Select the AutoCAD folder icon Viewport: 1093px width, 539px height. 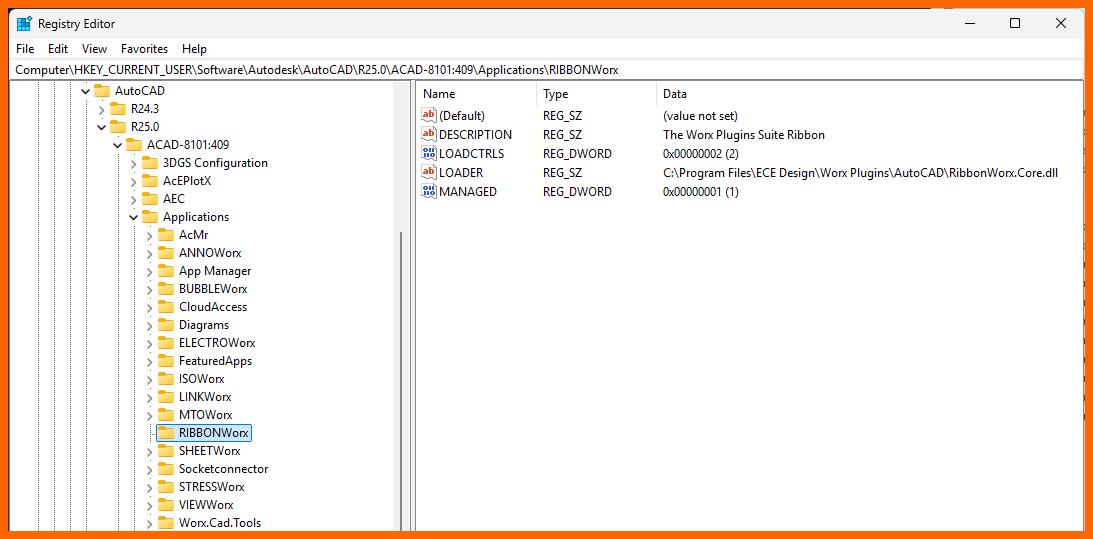point(102,91)
